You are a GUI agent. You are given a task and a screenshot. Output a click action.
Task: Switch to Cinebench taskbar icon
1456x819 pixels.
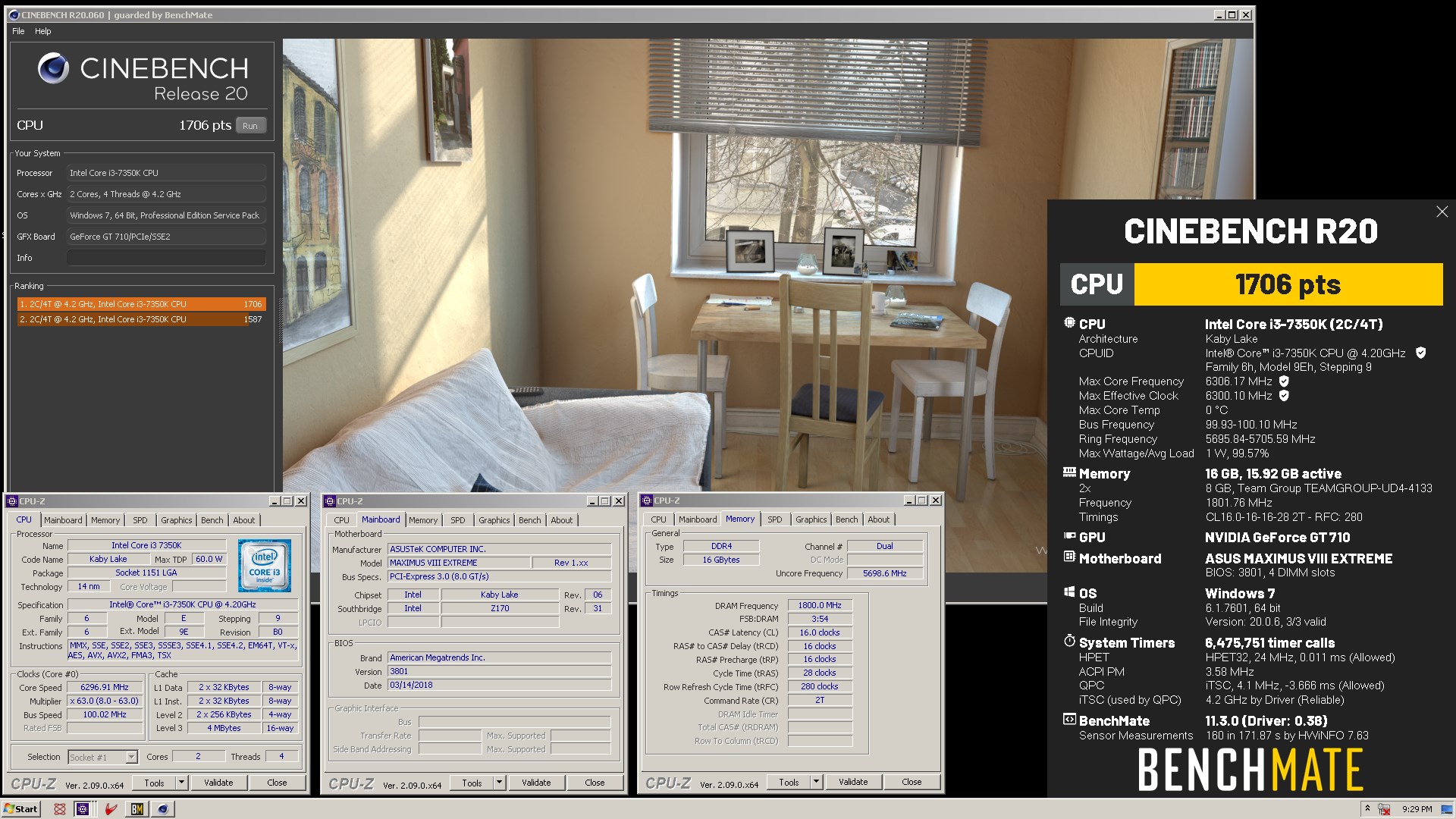tap(162, 809)
